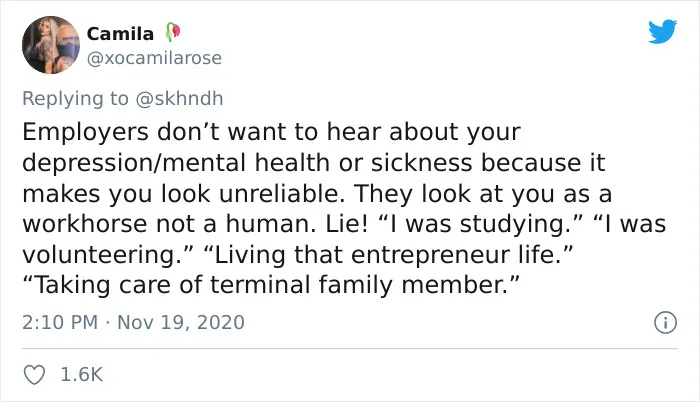Viewport: 700px width, 402px height.
Task: View the 1.6K likes count
Action: point(82,375)
